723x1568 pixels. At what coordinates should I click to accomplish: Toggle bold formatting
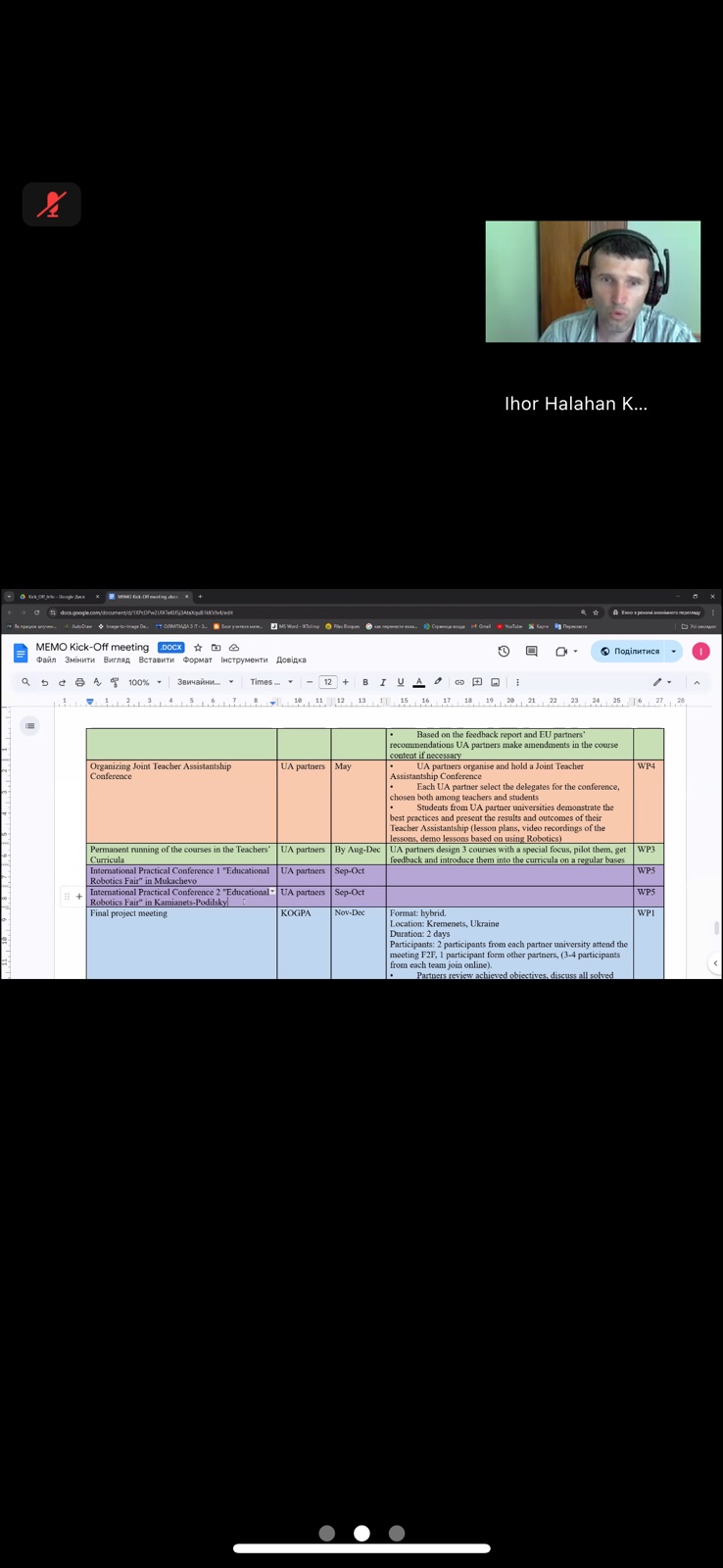[x=365, y=682]
